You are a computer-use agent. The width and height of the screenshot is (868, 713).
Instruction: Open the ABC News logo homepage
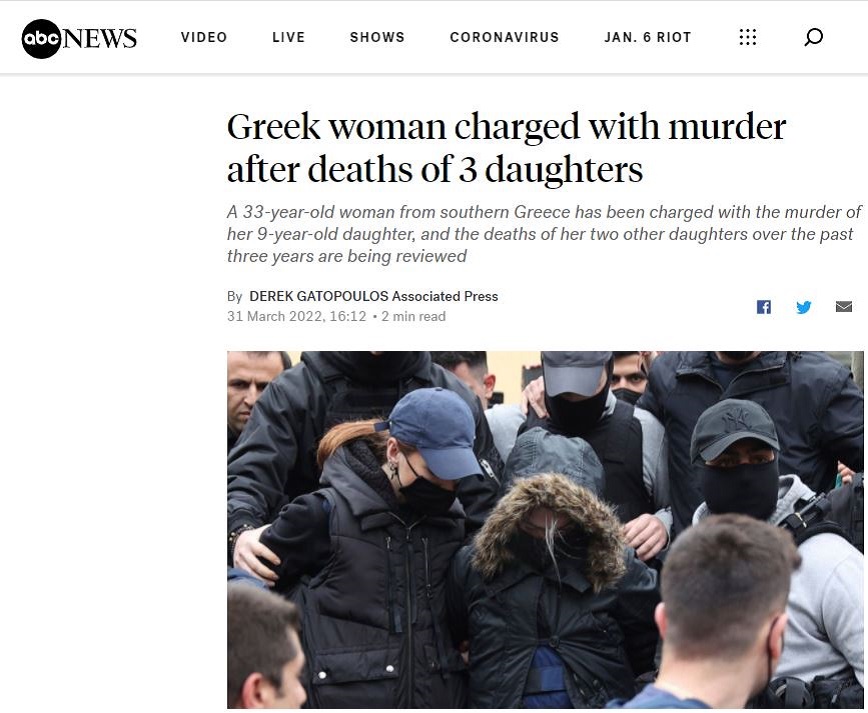point(79,38)
